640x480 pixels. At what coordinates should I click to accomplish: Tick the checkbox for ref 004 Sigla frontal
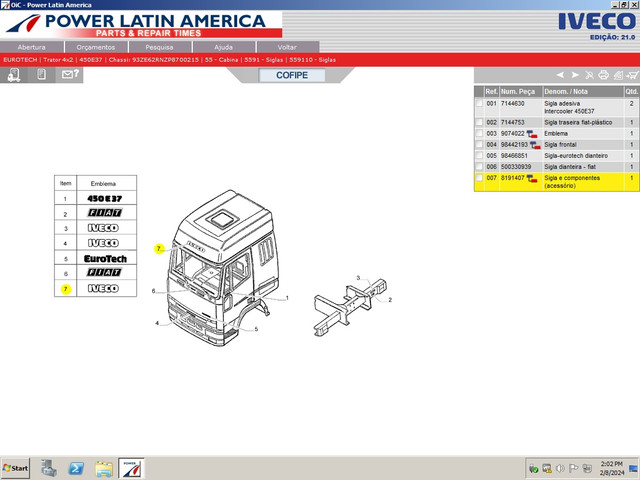pyautogui.click(x=479, y=144)
